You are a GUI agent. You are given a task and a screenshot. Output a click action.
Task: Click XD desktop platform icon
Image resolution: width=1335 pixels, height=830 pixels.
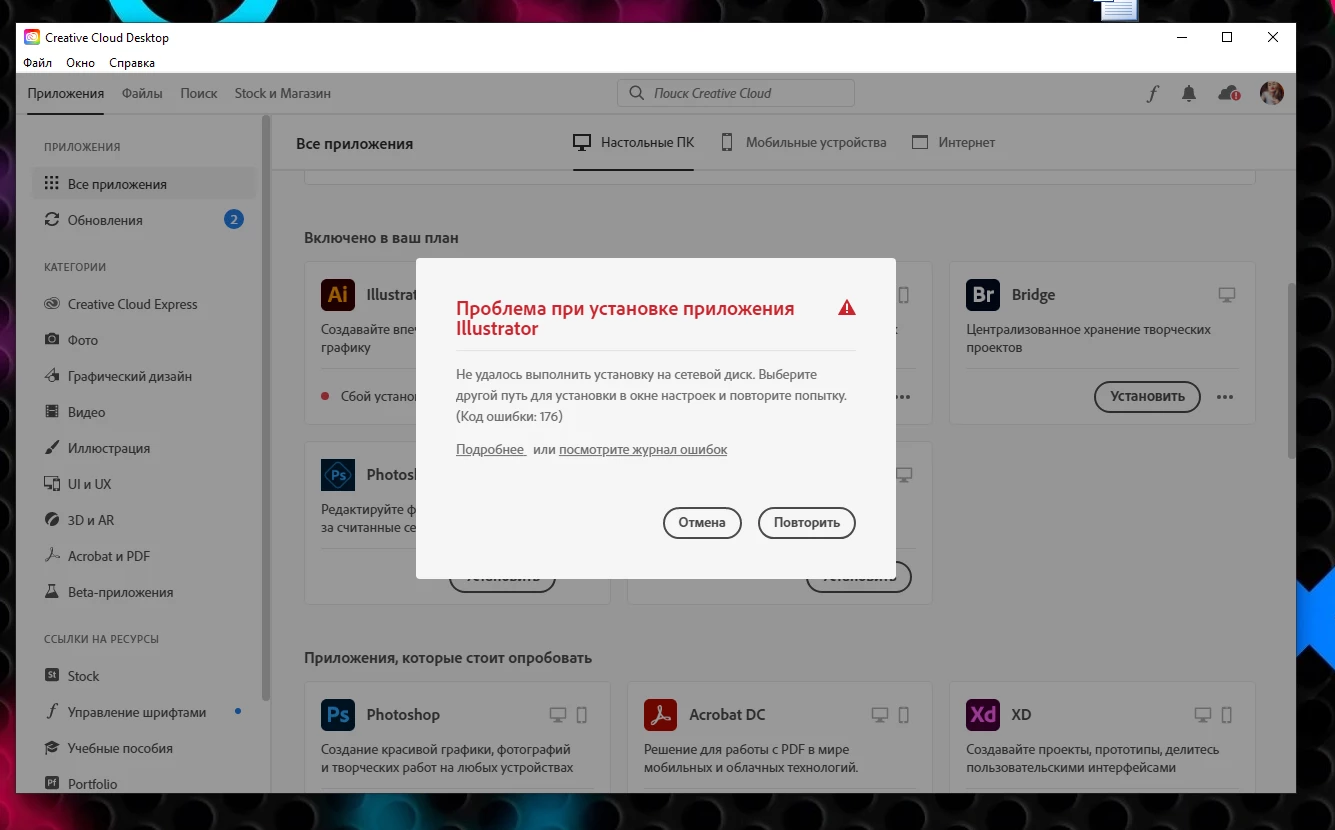(1204, 715)
